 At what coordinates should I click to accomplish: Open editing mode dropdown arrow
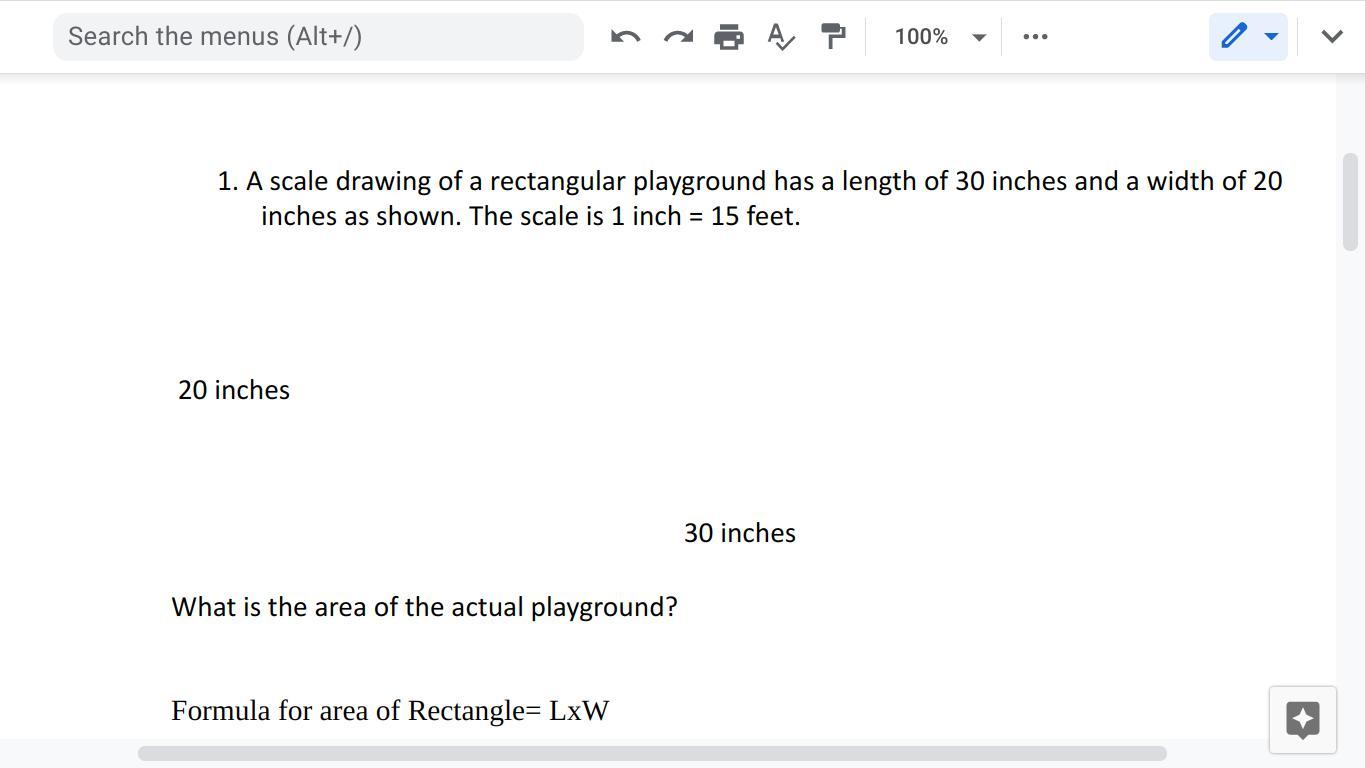pyautogui.click(x=1271, y=36)
